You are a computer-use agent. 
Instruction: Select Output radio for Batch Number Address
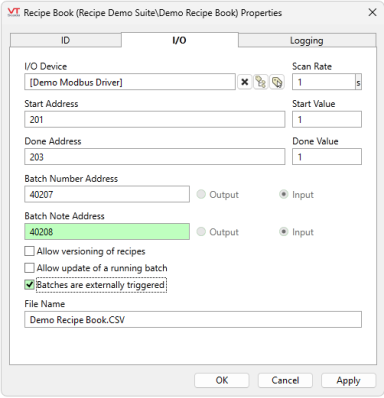click(201, 194)
